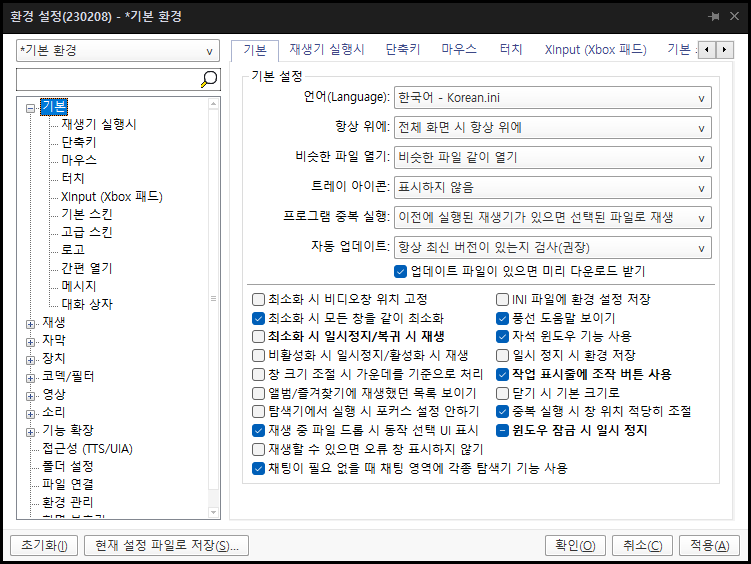Screen dimensions: 751x564
Task: Click the search magnifier icon
Action: click(209, 79)
